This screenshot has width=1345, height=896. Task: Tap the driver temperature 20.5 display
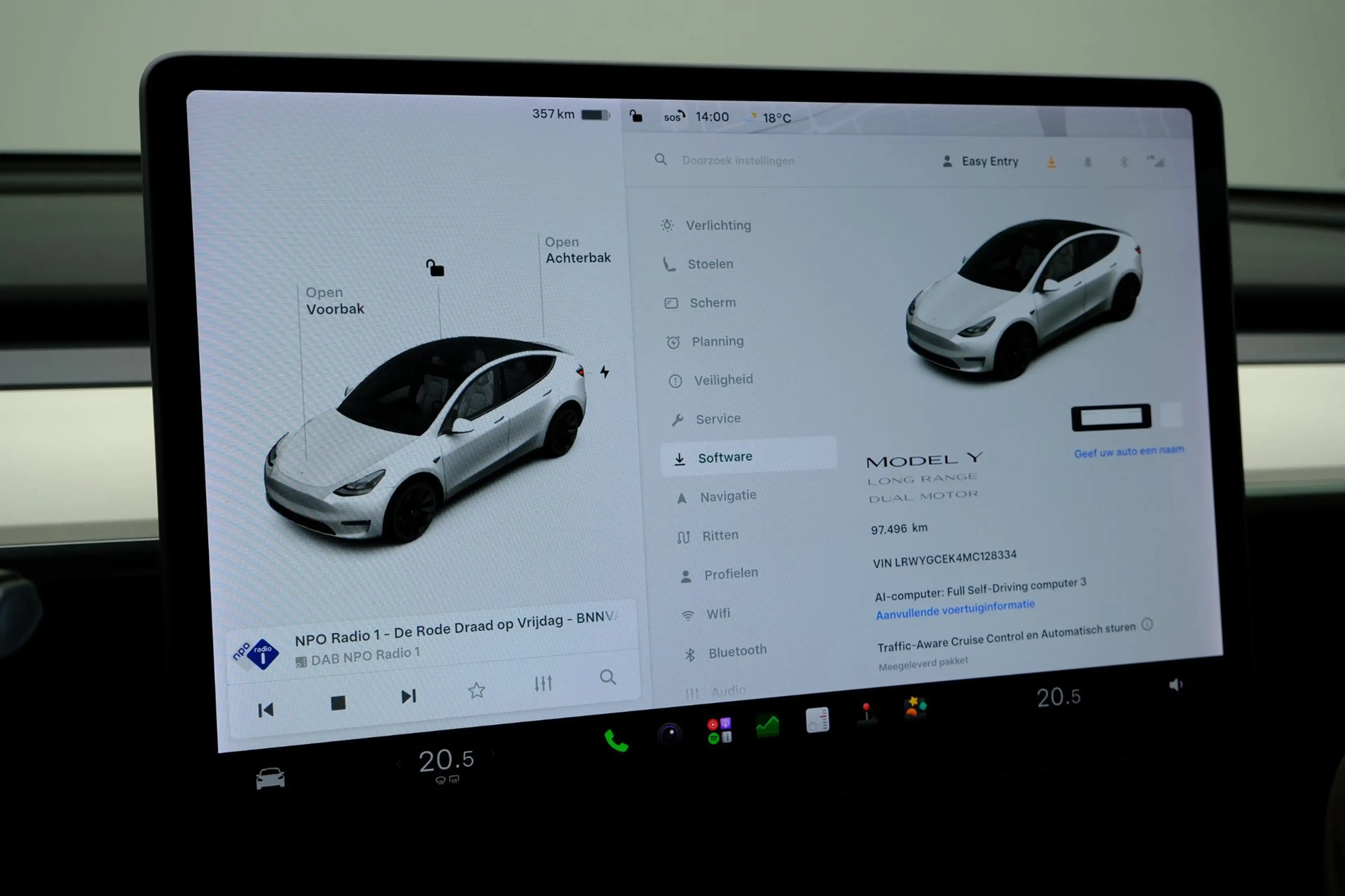[446, 760]
